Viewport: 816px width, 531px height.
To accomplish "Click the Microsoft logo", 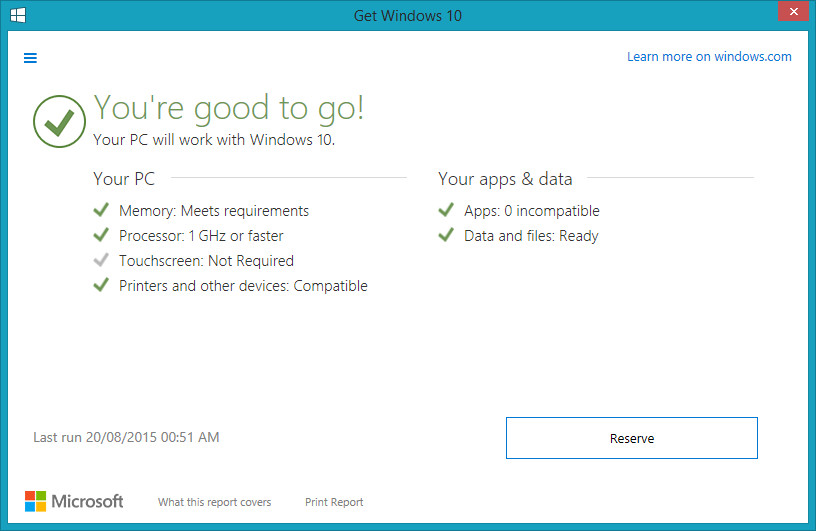I will (74, 501).
